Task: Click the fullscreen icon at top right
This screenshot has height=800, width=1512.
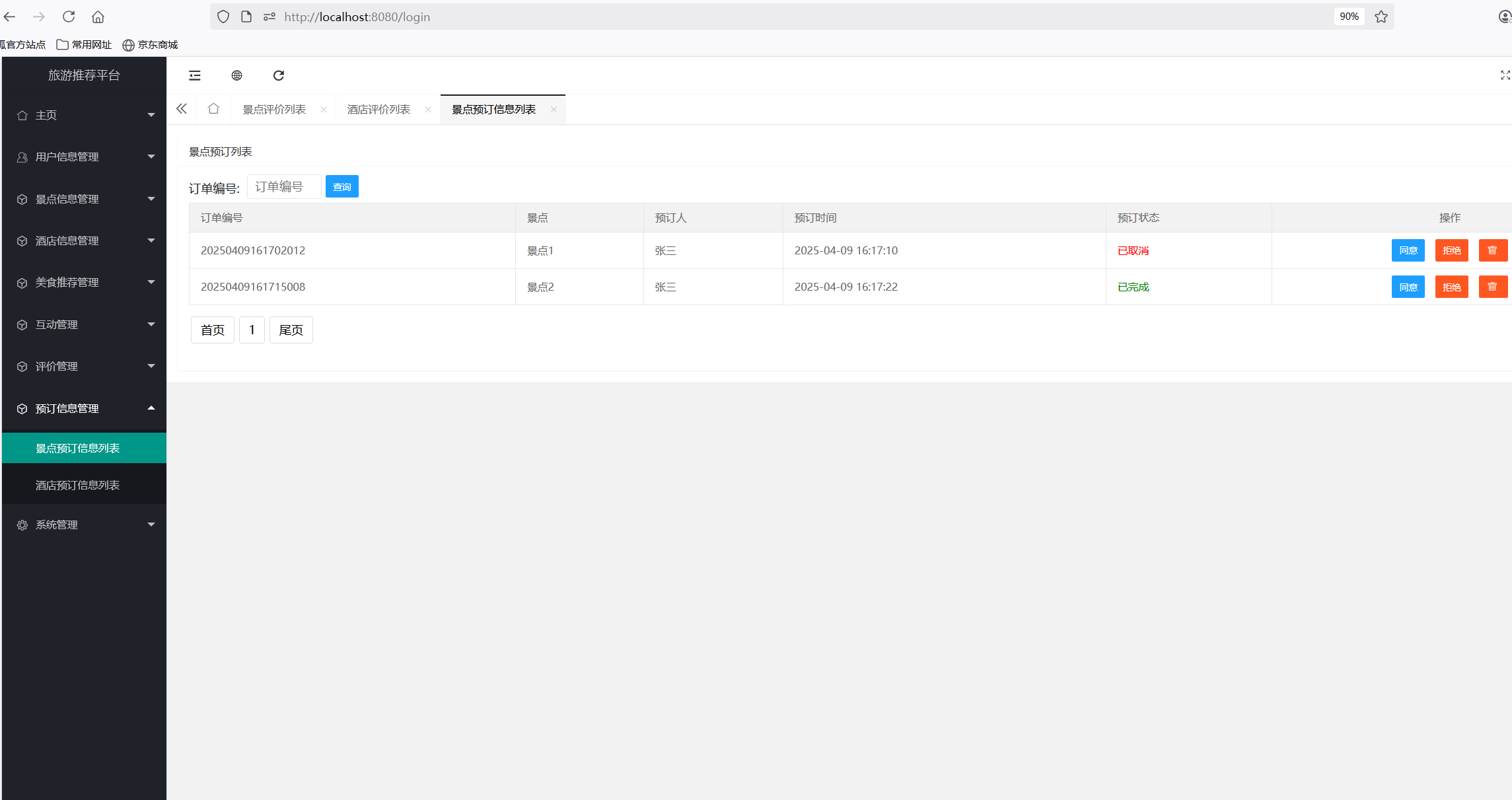Action: (1505, 75)
